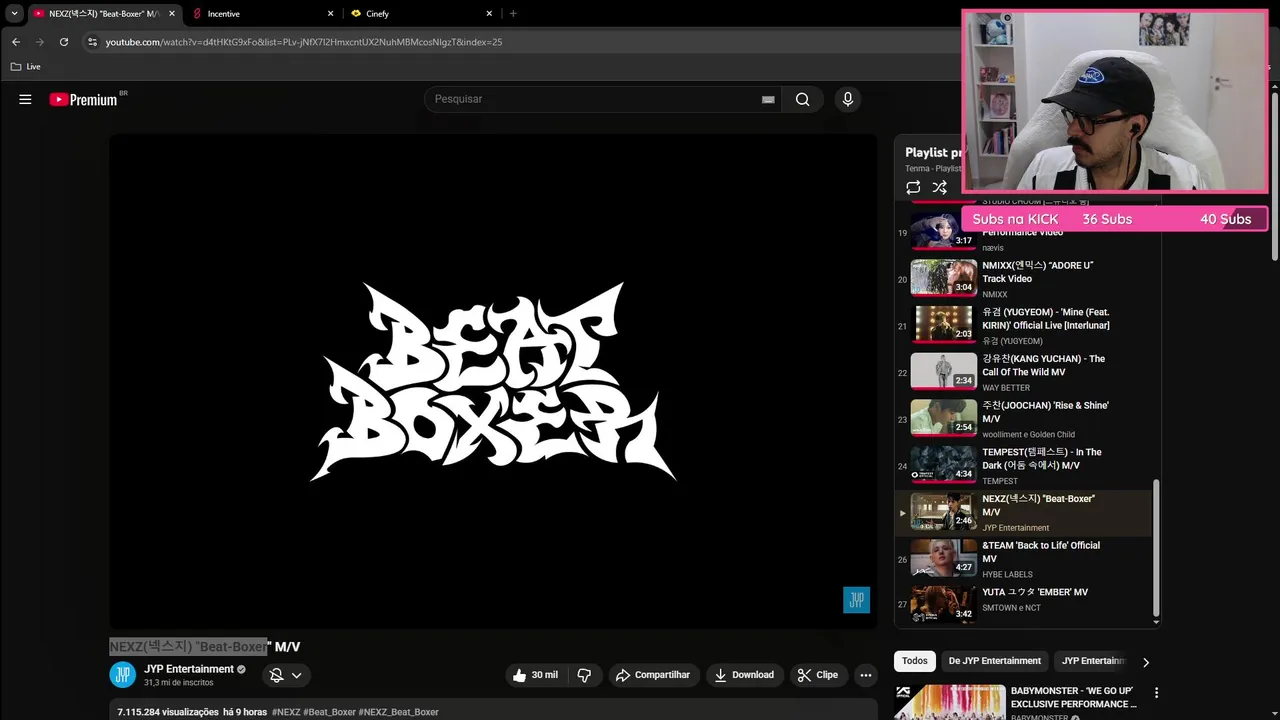Go forward with the browser arrow

coord(40,42)
